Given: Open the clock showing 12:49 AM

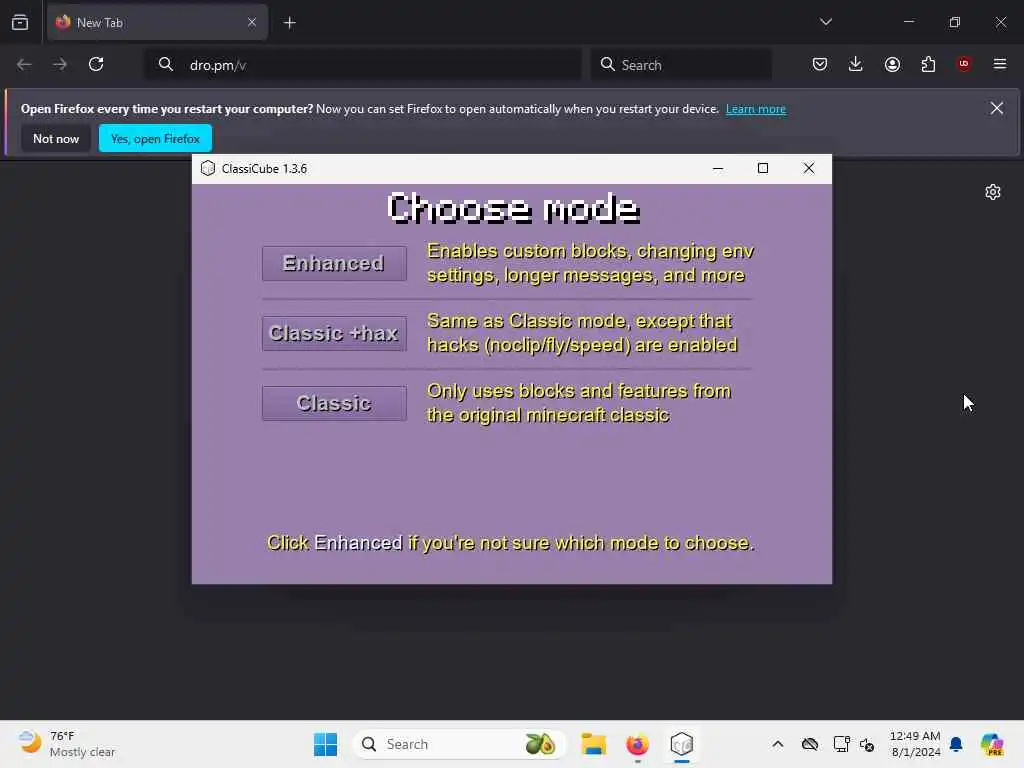Looking at the screenshot, I should tap(915, 744).
